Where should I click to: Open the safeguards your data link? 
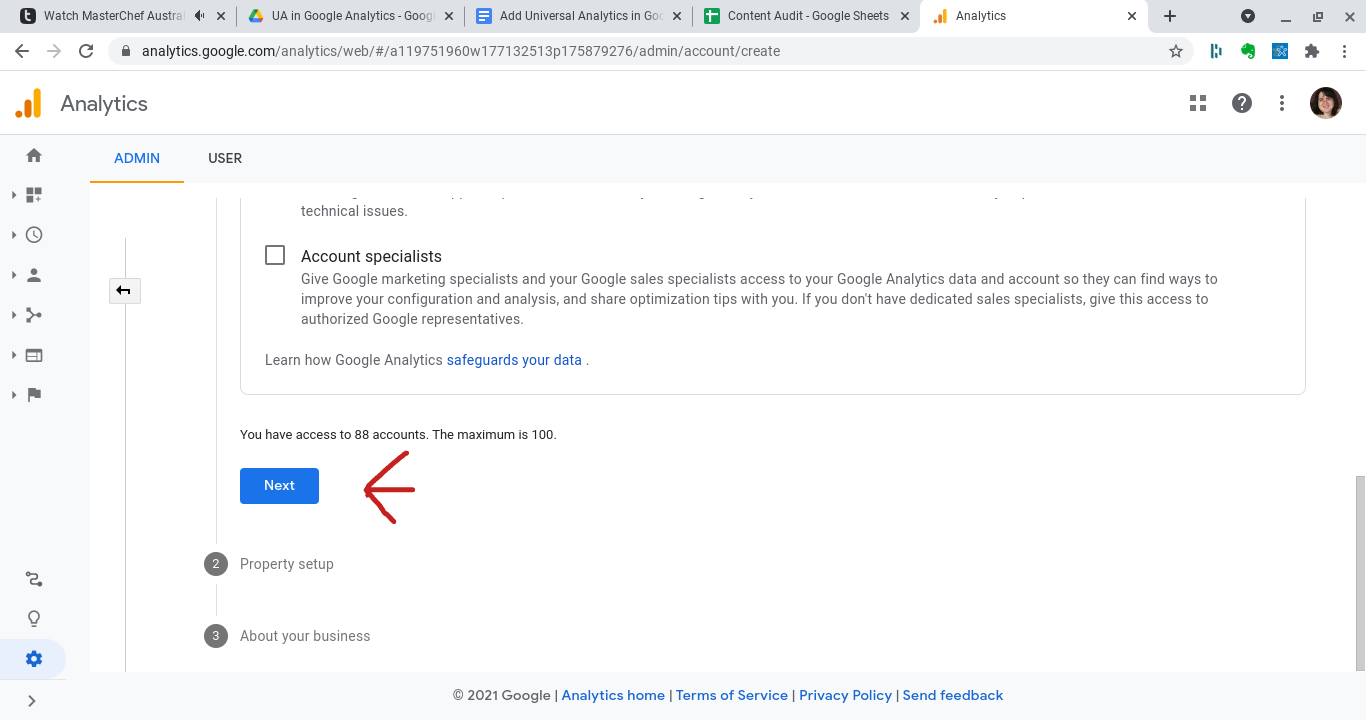tap(514, 360)
